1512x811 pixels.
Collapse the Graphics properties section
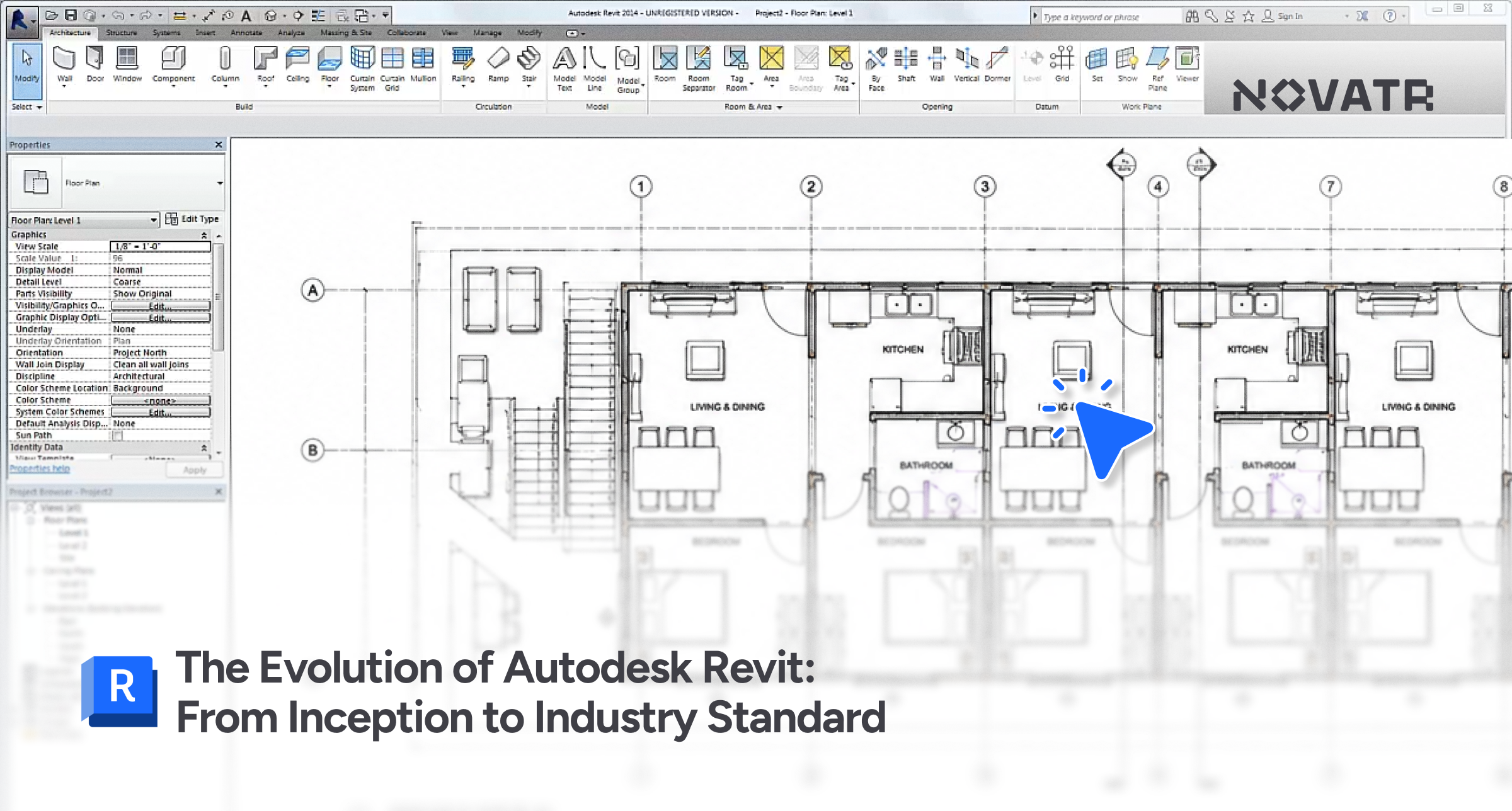(x=203, y=235)
